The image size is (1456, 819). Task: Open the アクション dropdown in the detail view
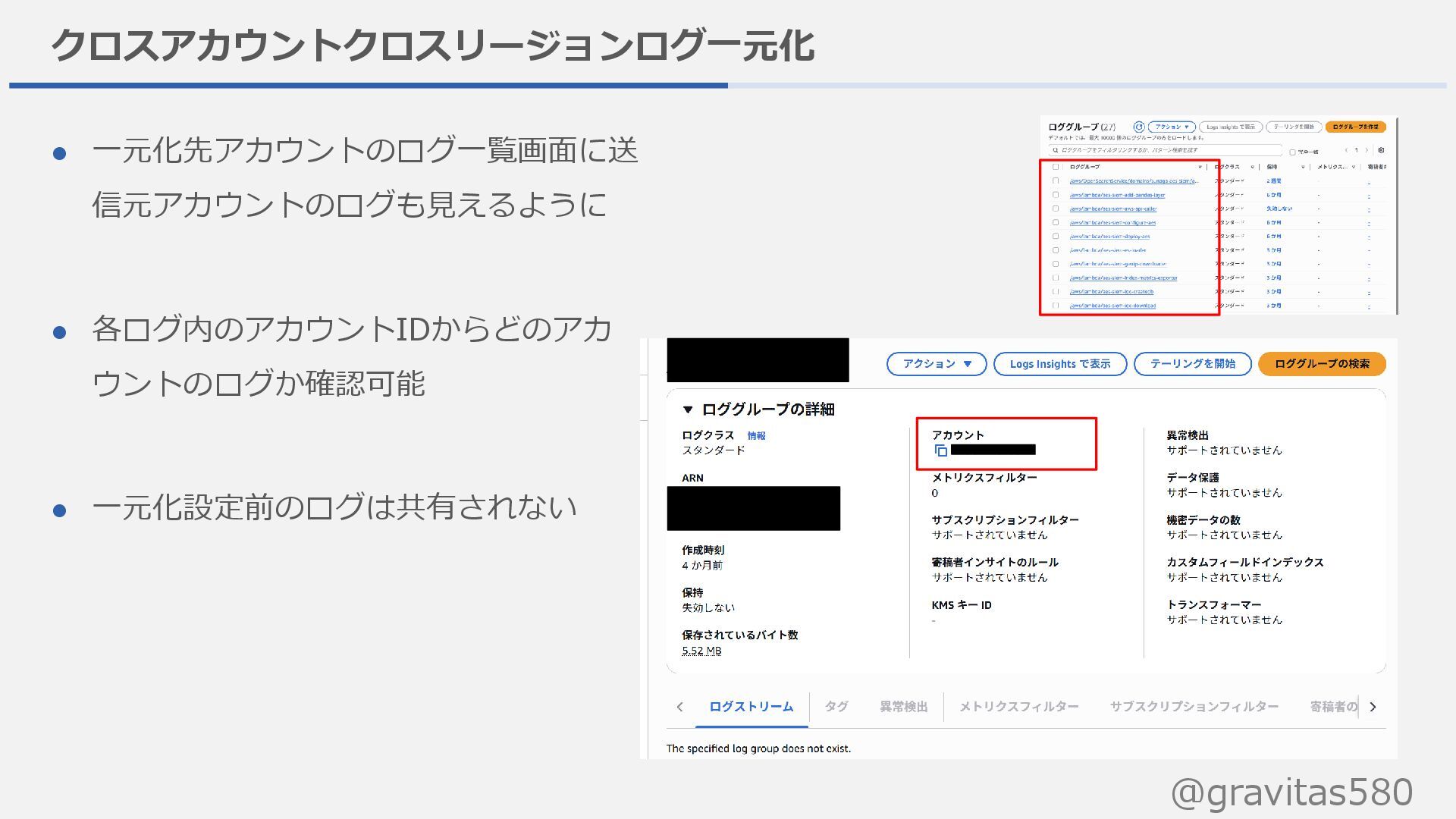coord(936,364)
